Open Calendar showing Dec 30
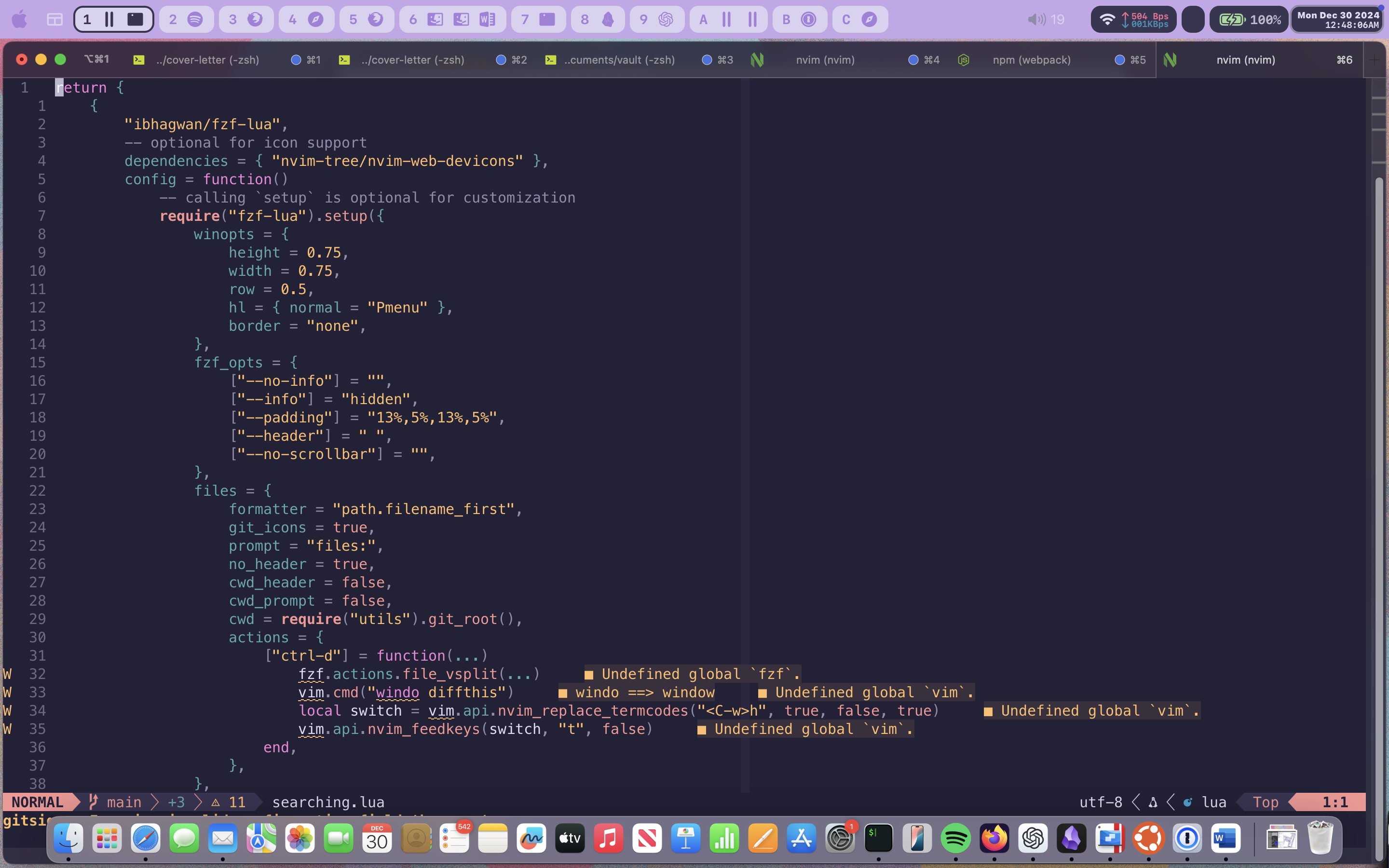 pos(377,839)
